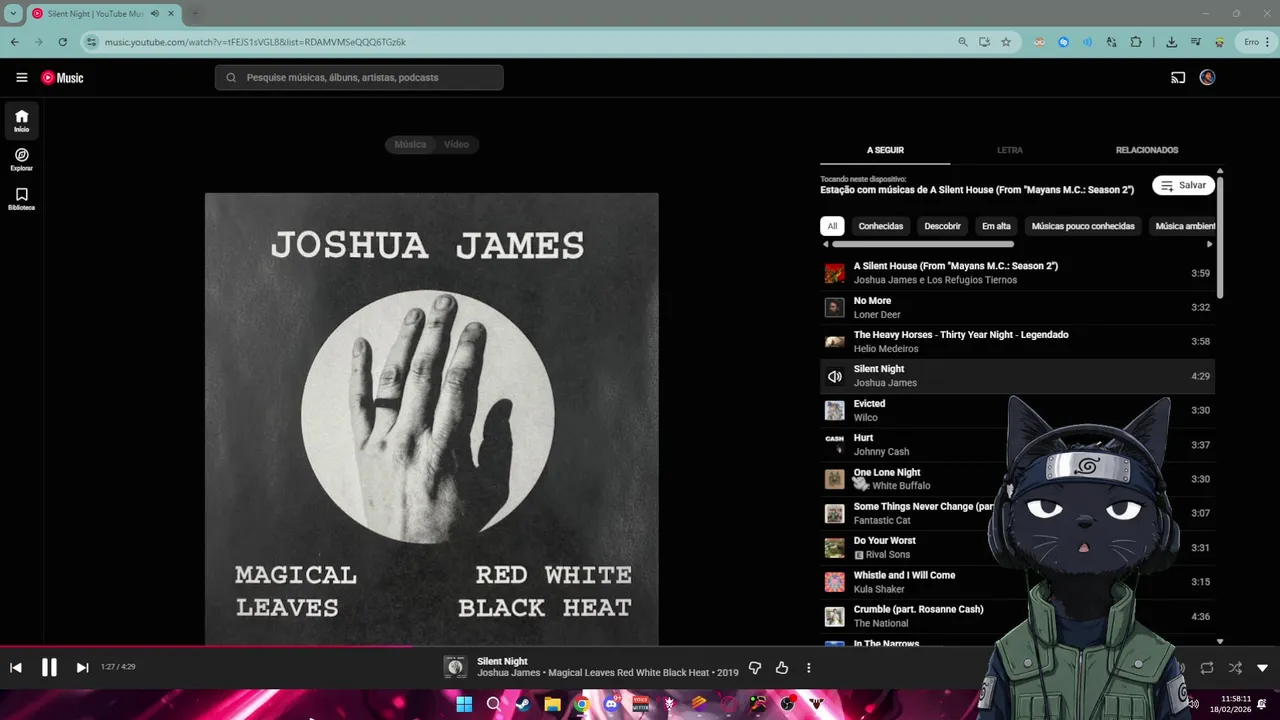The height and width of the screenshot is (720, 1280).
Task: Select the Músicas pouco conhecidas chip
Action: tap(1083, 226)
